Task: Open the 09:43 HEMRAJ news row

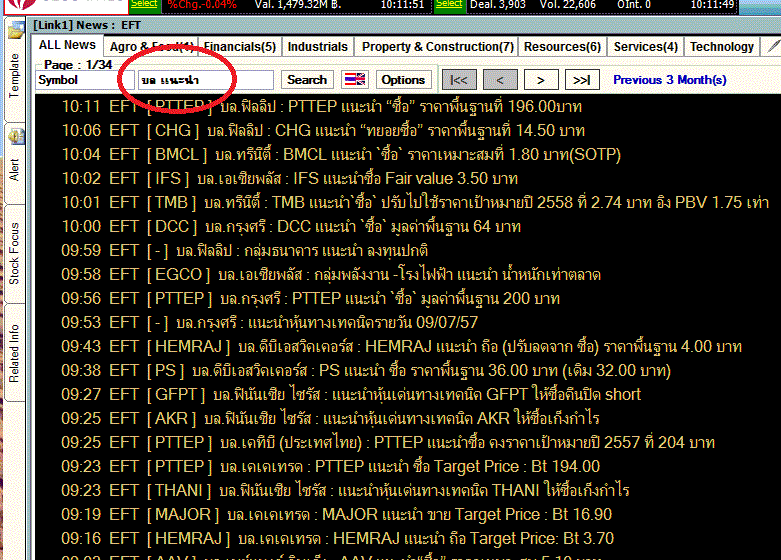Action: (401, 346)
